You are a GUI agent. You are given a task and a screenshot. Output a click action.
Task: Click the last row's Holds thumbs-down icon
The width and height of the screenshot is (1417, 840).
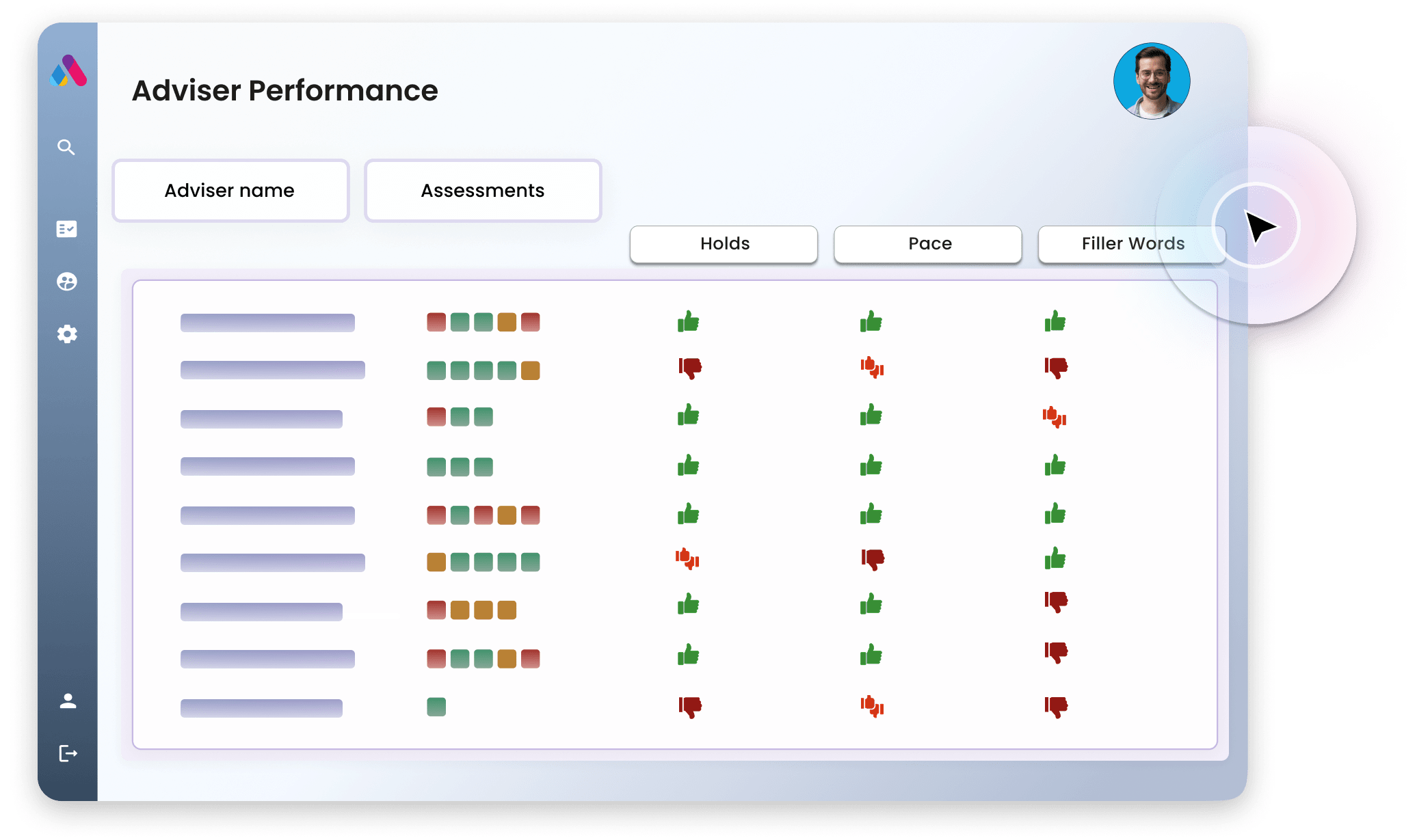690,707
